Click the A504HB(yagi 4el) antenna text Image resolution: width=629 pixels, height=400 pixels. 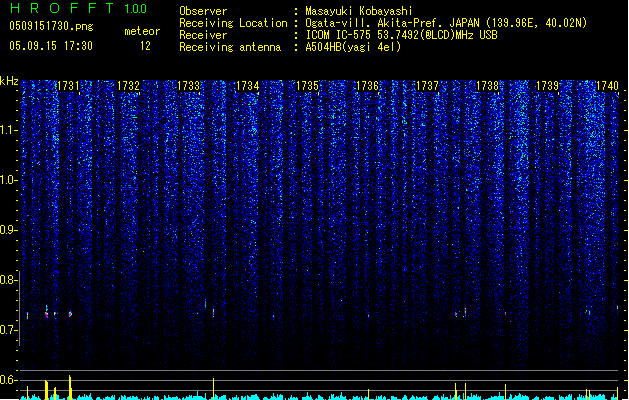353,47
